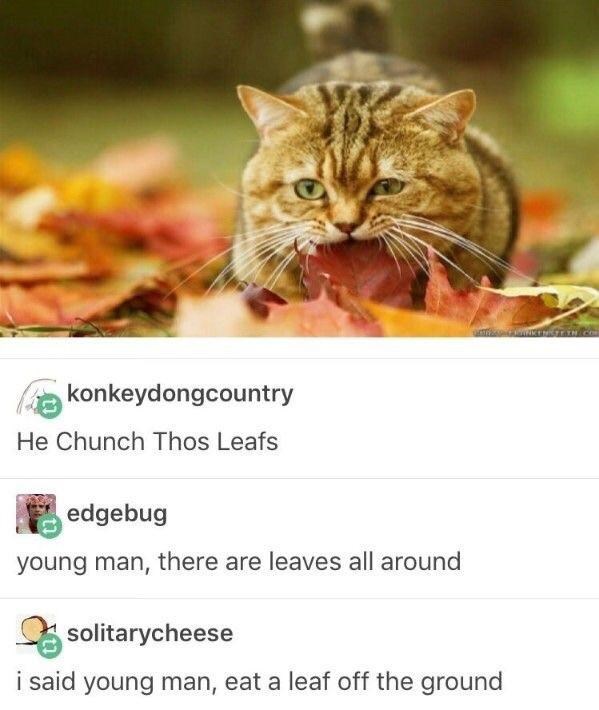Open solitarycheese's avatar
Image resolution: width=599 pixels, height=710 pixels.
tap(36, 633)
